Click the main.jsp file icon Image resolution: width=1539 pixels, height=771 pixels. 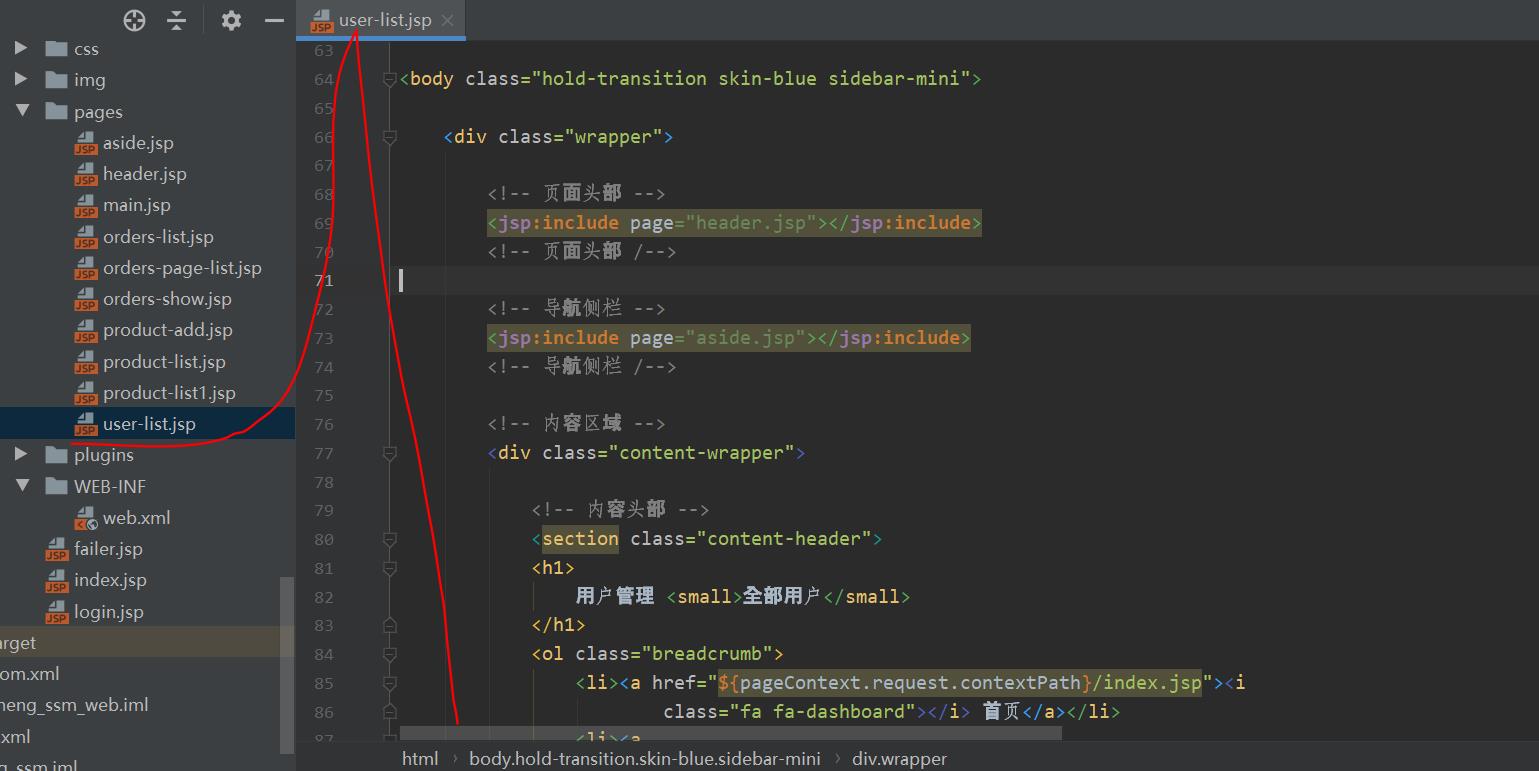tap(86, 205)
